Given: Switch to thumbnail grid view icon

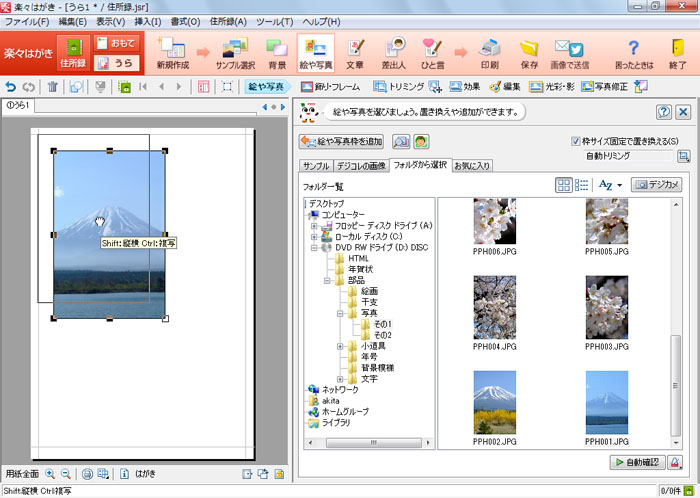Looking at the screenshot, I should pyautogui.click(x=564, y=185).
